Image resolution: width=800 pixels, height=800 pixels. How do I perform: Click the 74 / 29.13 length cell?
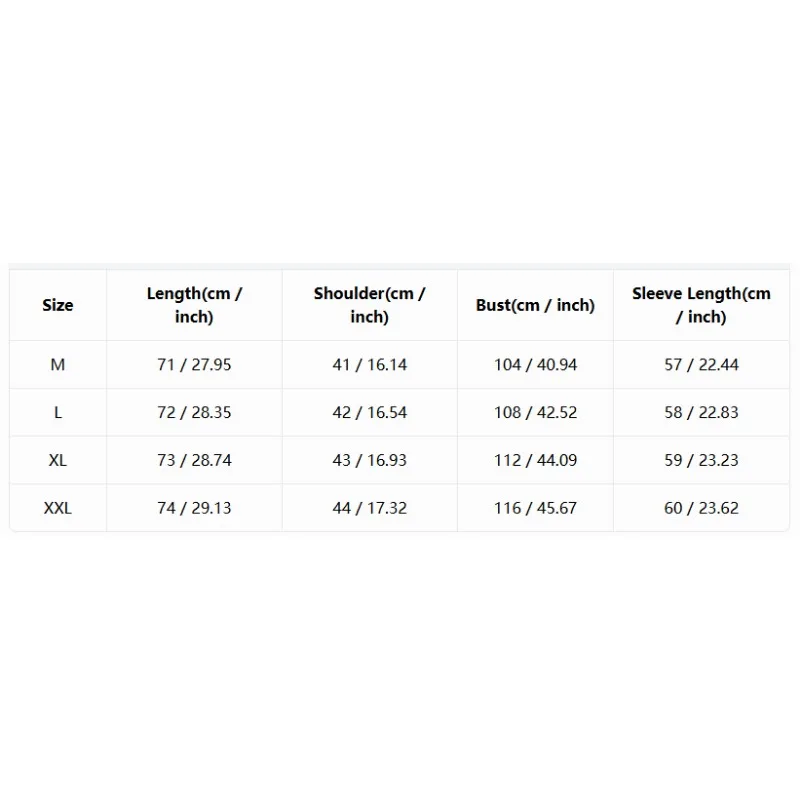point(194,508)
